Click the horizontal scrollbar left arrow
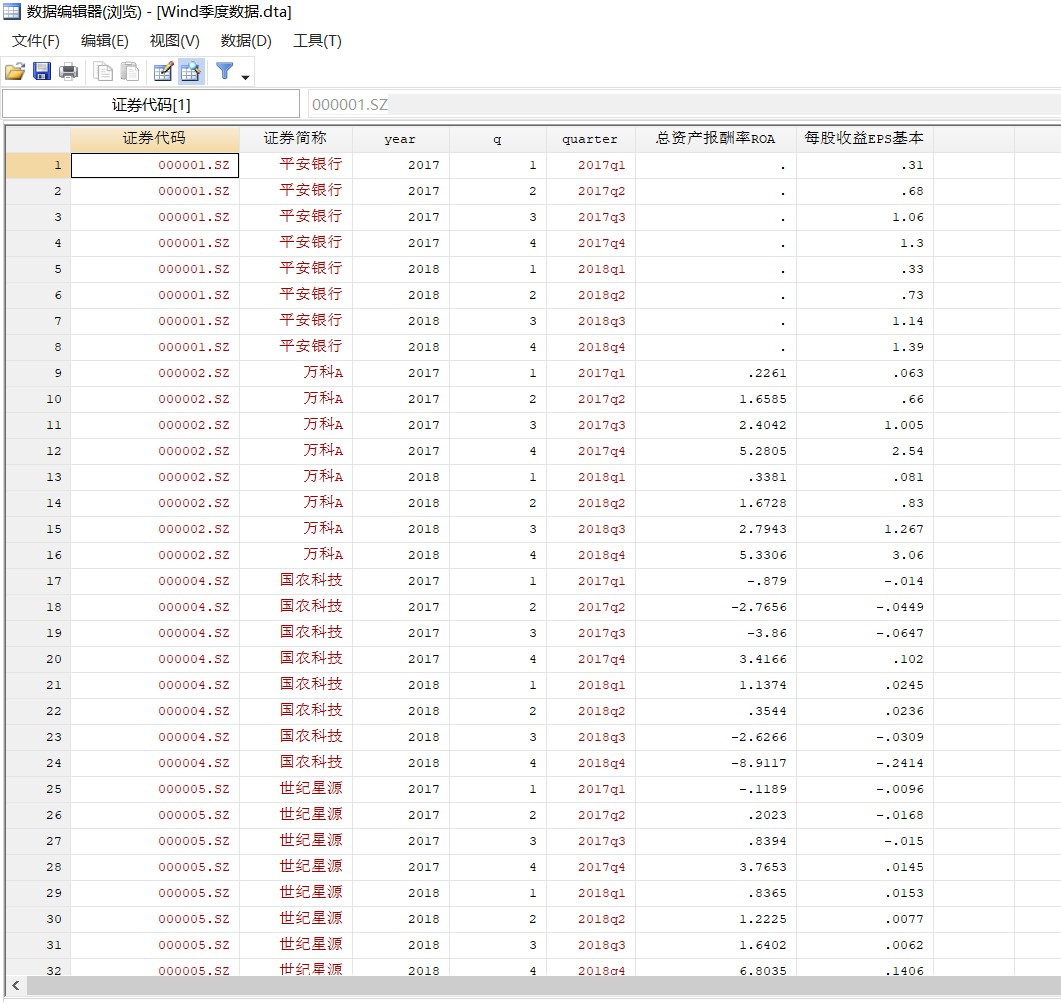This screenshot has width=1061, height=1005. coord(15,986)
